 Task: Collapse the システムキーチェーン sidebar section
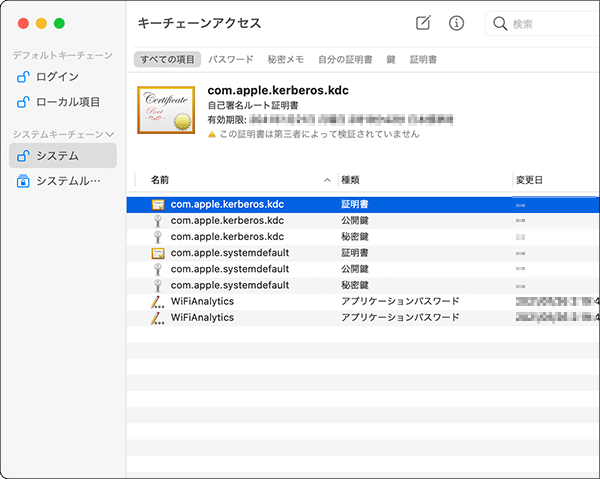click(x=110, y=134)
